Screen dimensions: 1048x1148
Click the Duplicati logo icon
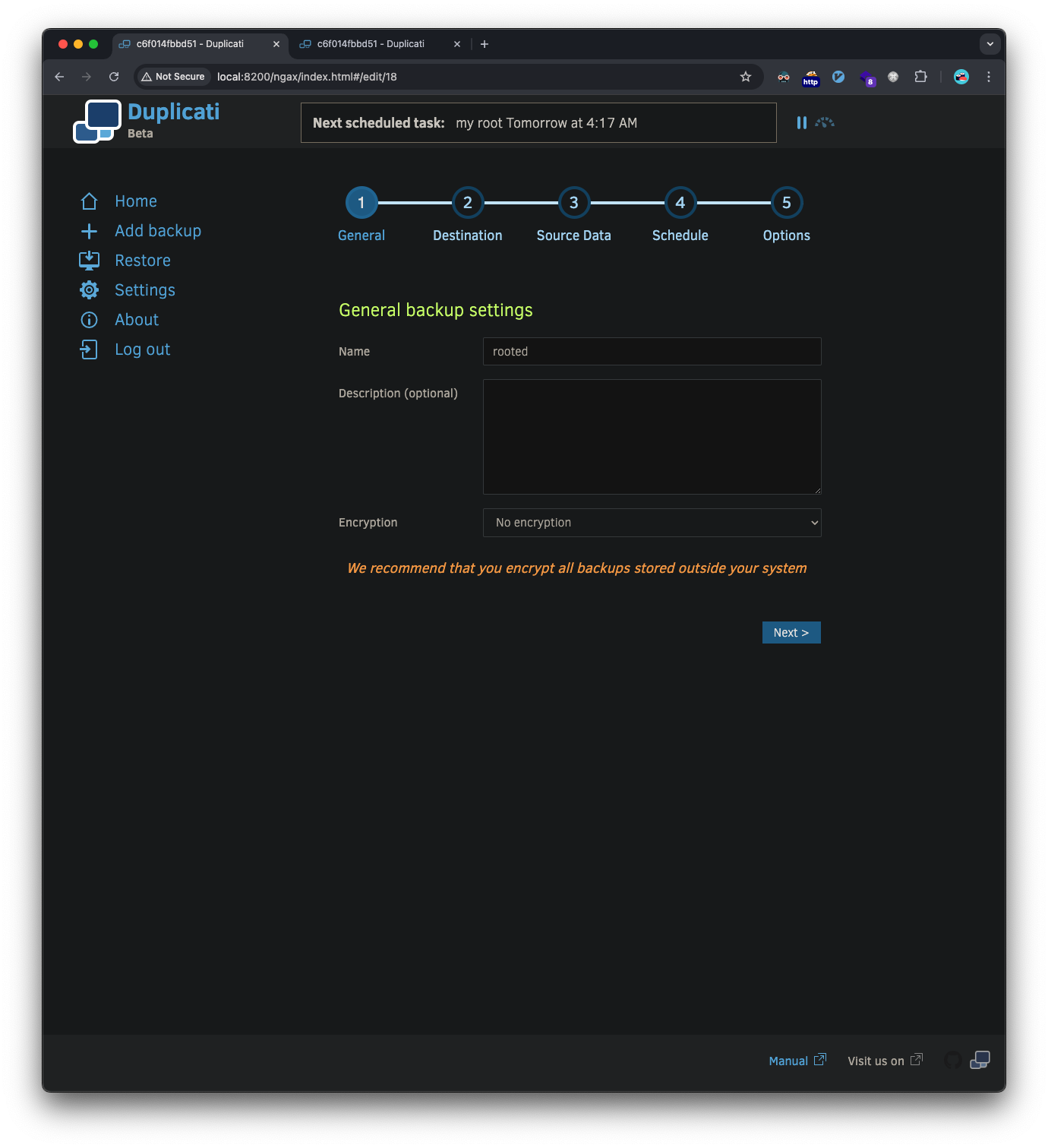97,122
